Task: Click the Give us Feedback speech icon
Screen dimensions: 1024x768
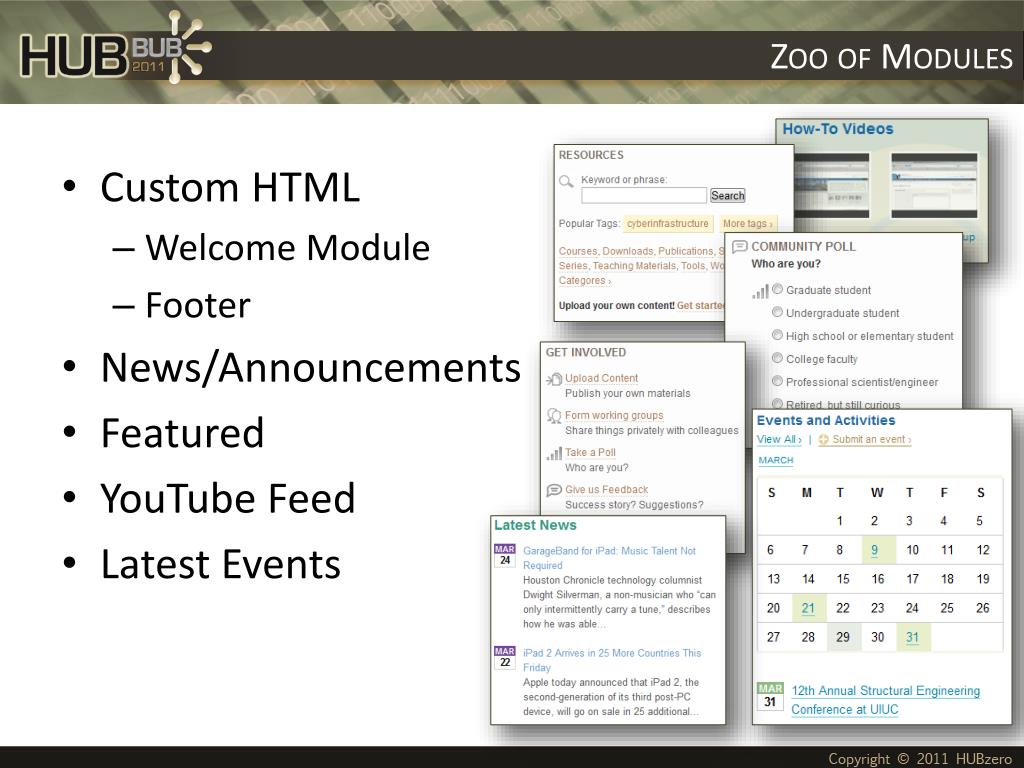Action: coord(554,490)
